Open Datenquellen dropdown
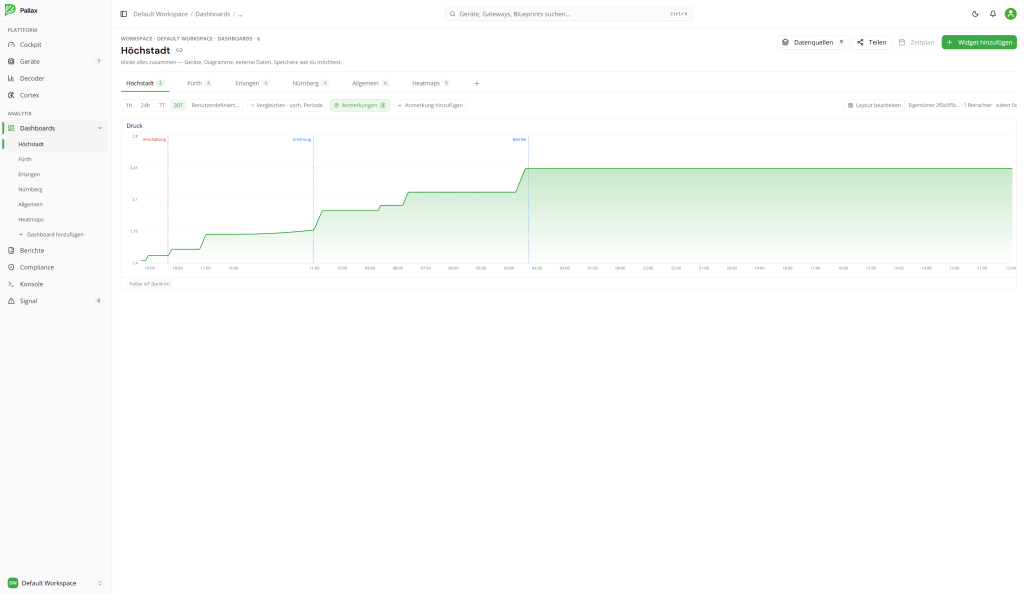This screenshot has width=1024, height=593. click(x=813, y=42)
